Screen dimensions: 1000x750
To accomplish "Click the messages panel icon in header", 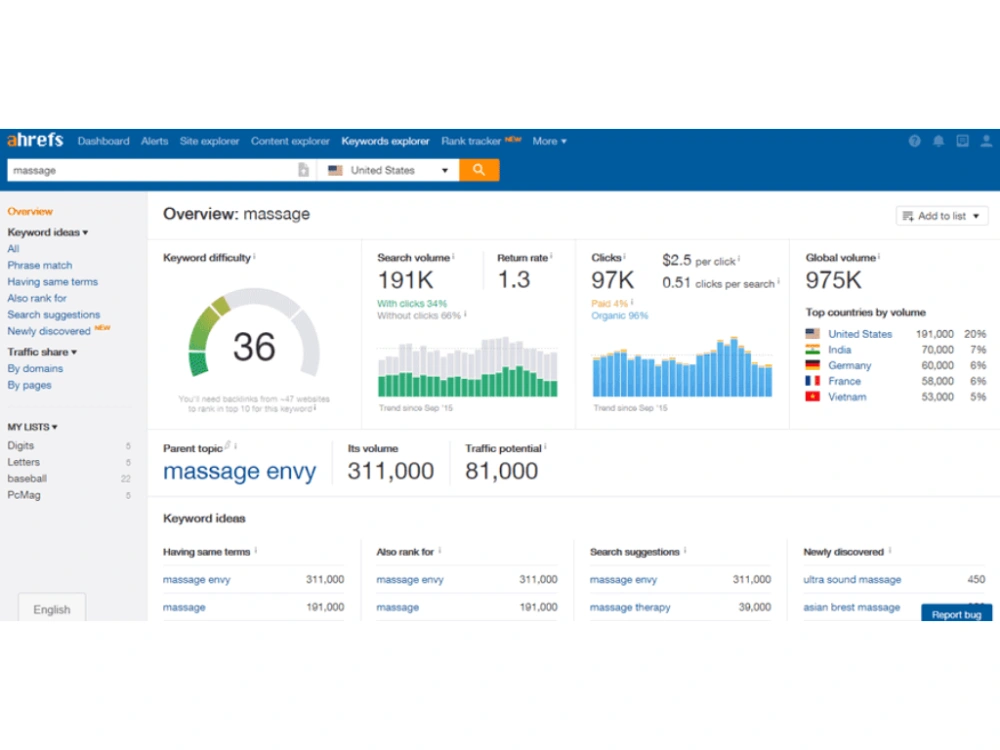I will coord(962,141).
